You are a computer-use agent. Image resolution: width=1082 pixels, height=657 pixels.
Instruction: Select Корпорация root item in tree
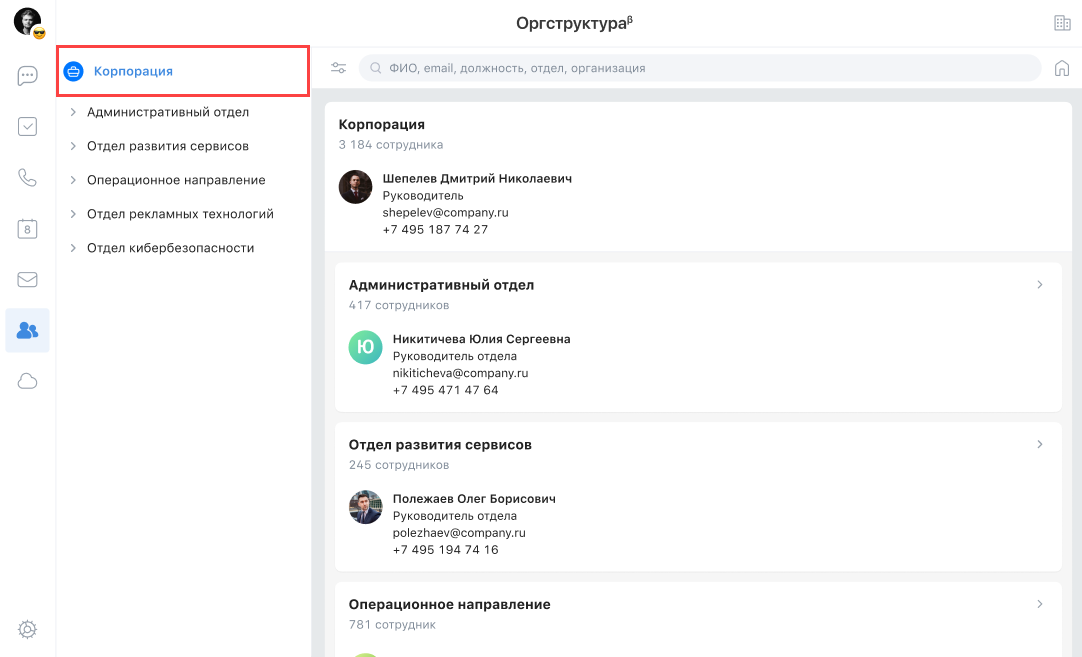click(133, 72)
